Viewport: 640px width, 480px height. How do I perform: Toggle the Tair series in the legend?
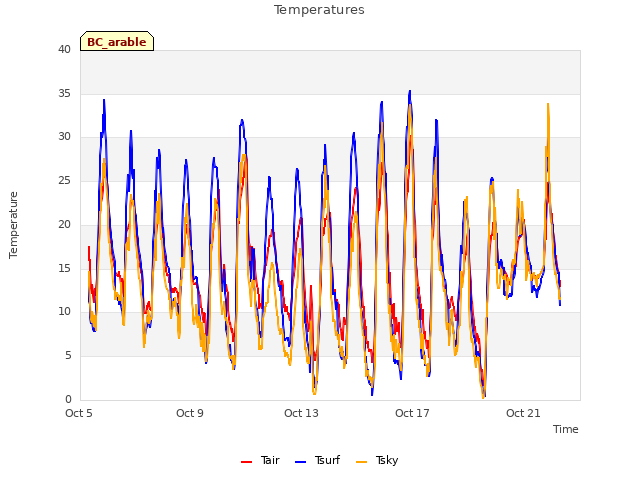[260, 460]
